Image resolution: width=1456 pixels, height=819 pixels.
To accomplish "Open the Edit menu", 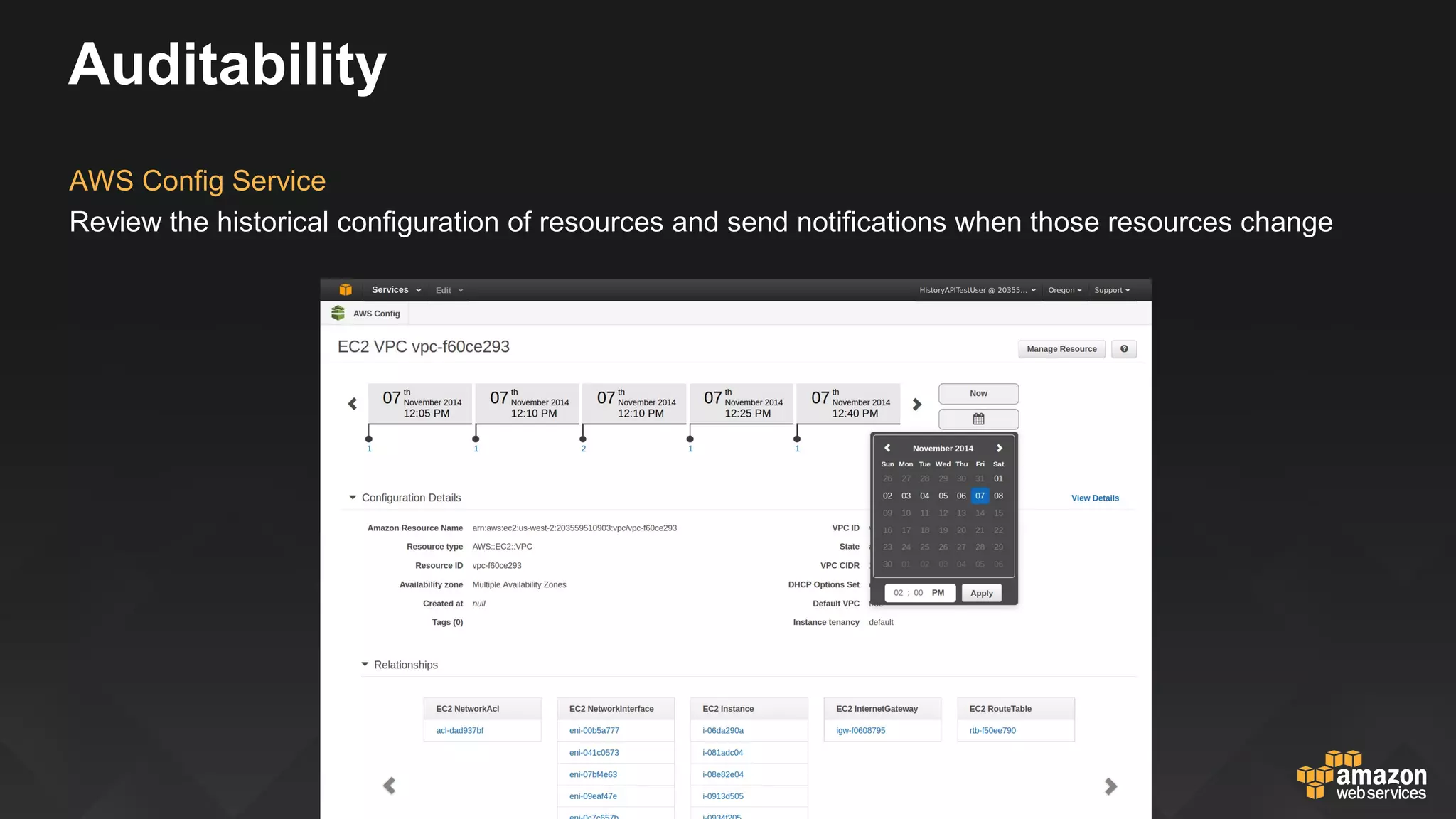I will [x=449, y=290].
